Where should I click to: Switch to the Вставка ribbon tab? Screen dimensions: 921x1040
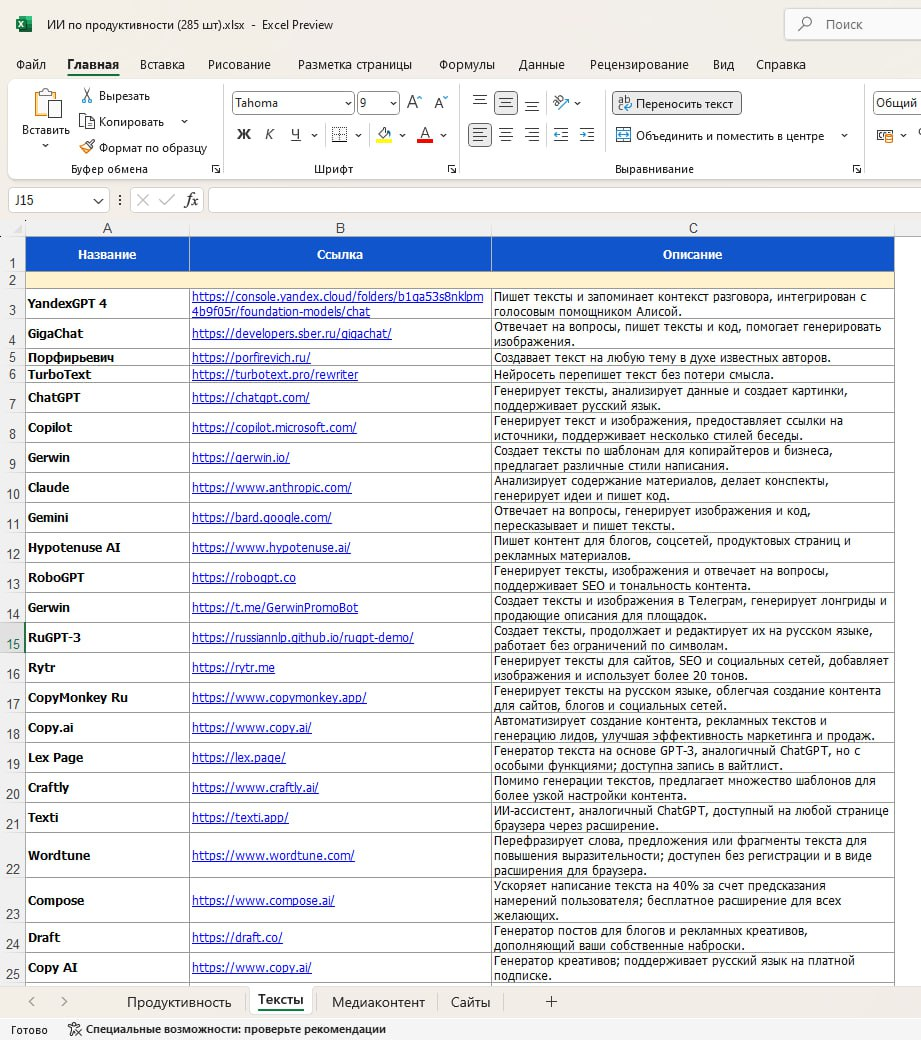coord(162,64)
